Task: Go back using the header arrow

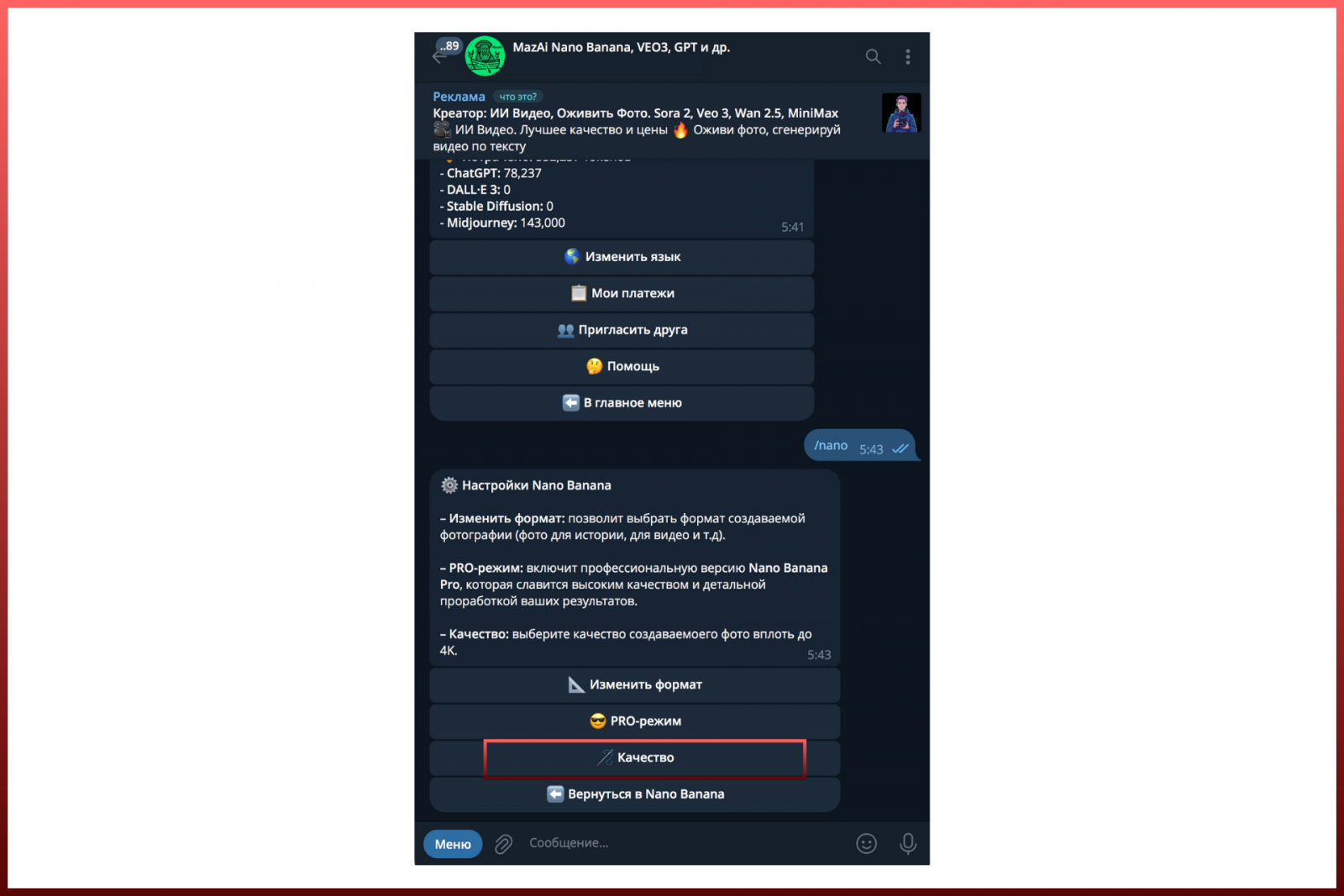Action: pos(438,56)
